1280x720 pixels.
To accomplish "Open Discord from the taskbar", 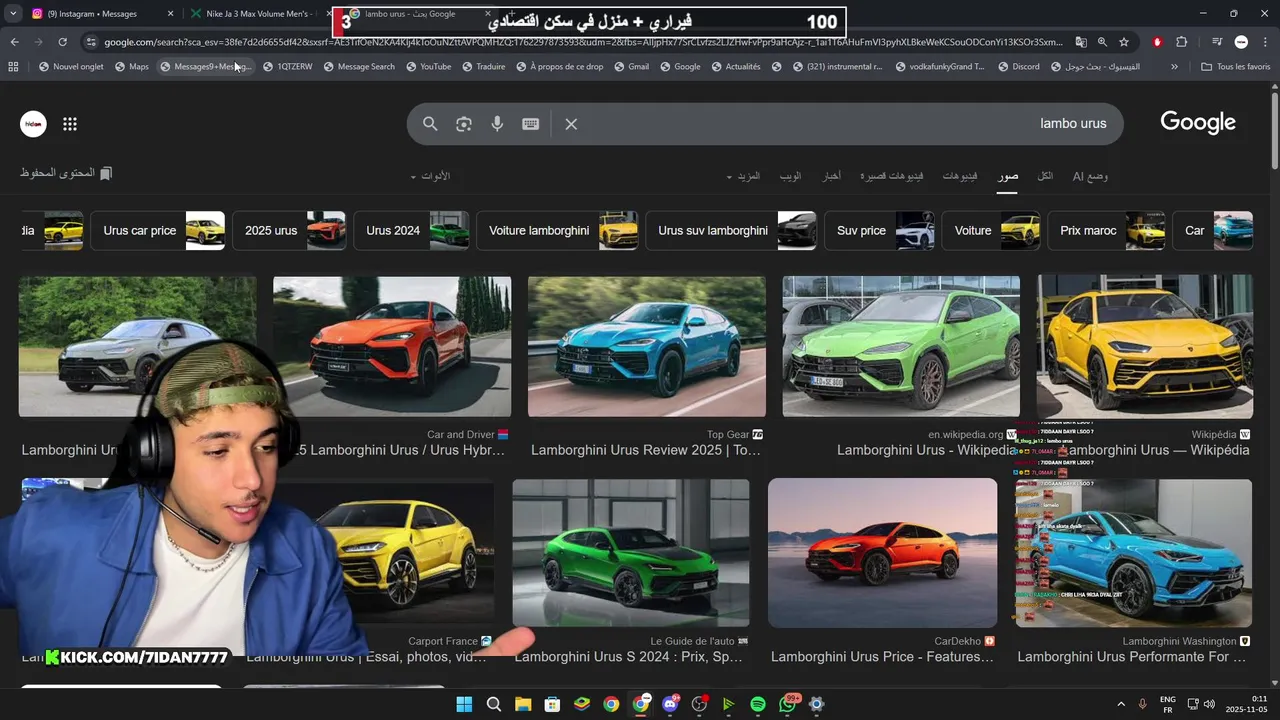I will coord(670,704).
